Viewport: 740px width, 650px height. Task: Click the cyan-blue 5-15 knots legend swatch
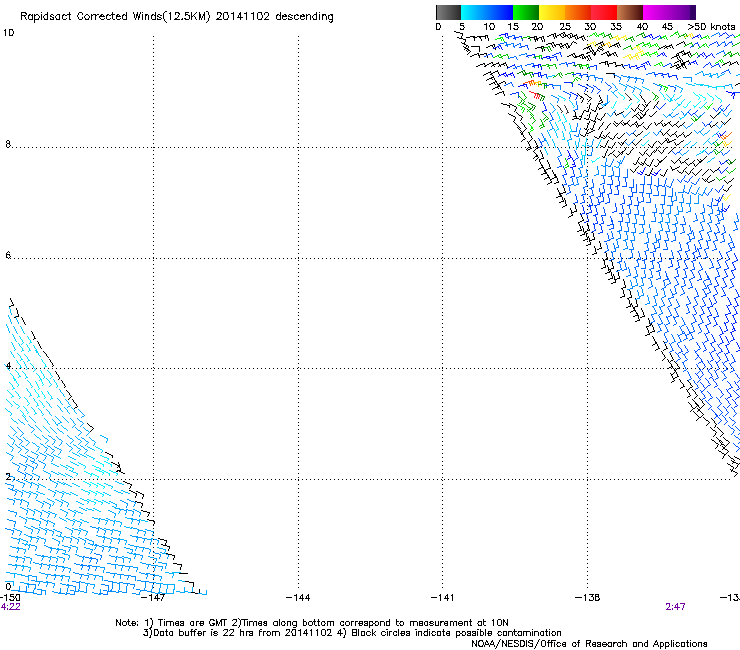point(487,12)
